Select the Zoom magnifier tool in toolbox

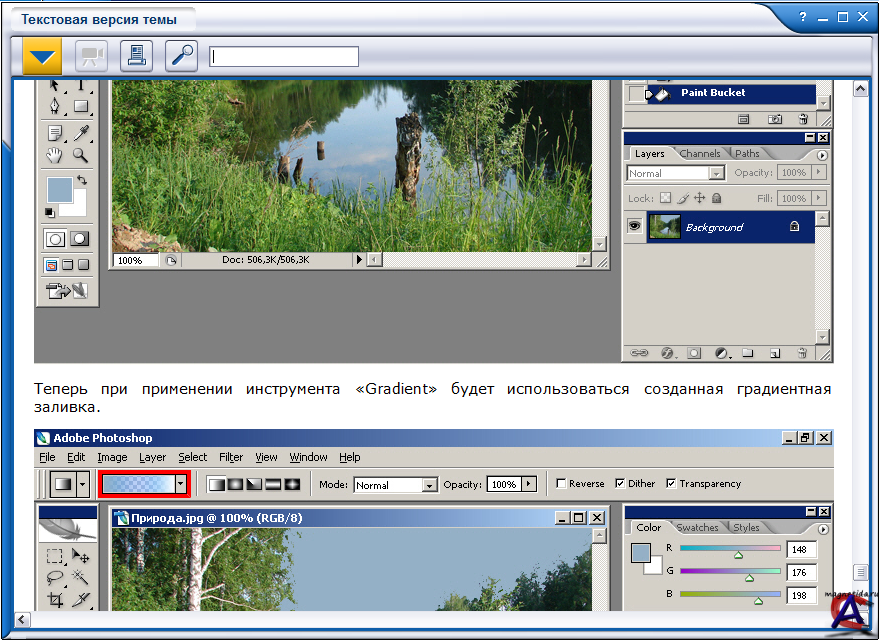pyautogui.click(x=81, y=155)
